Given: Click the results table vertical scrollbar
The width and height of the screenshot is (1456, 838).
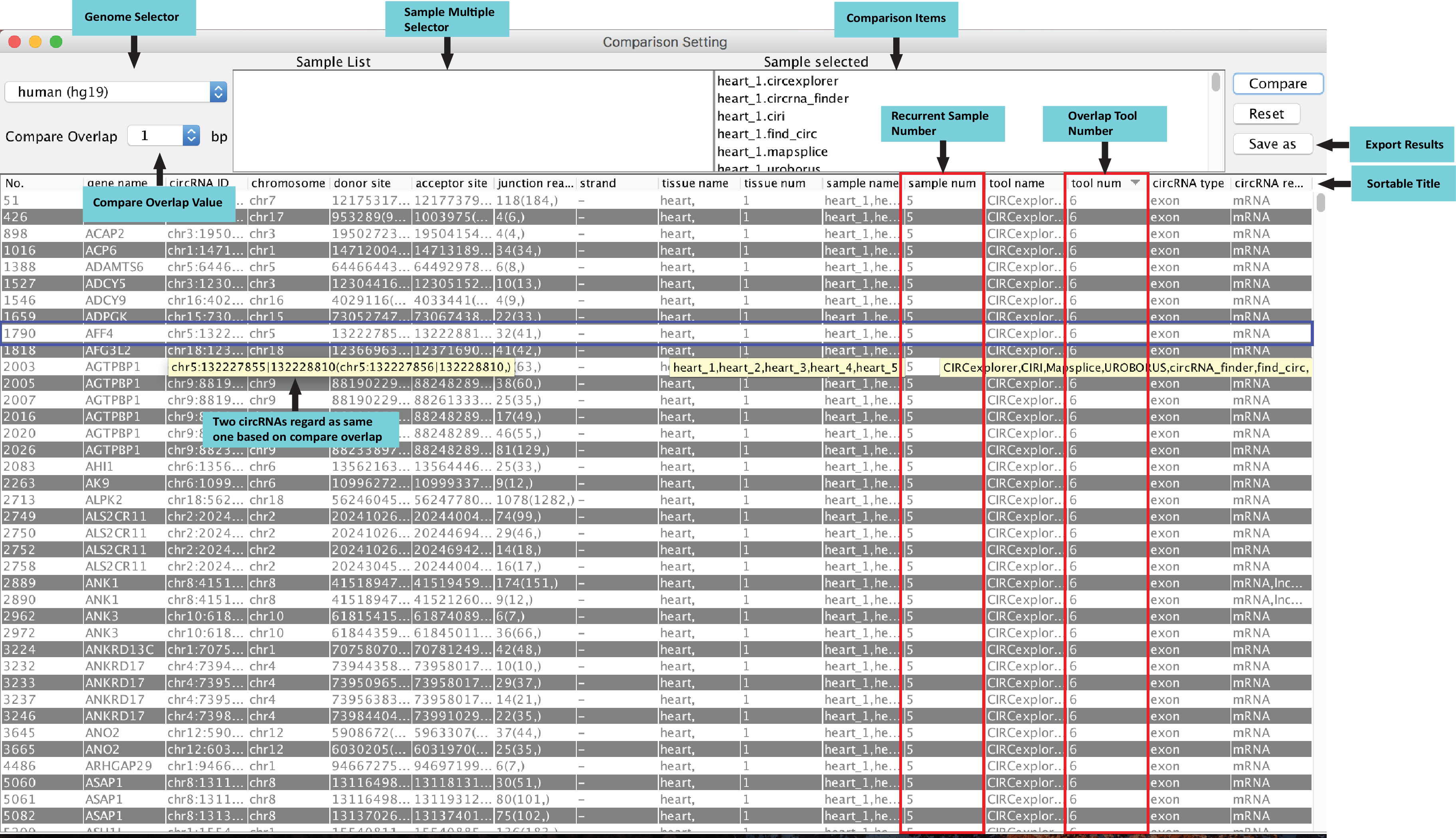Looking at the screenshot, I should click(x=1320, y=202).
